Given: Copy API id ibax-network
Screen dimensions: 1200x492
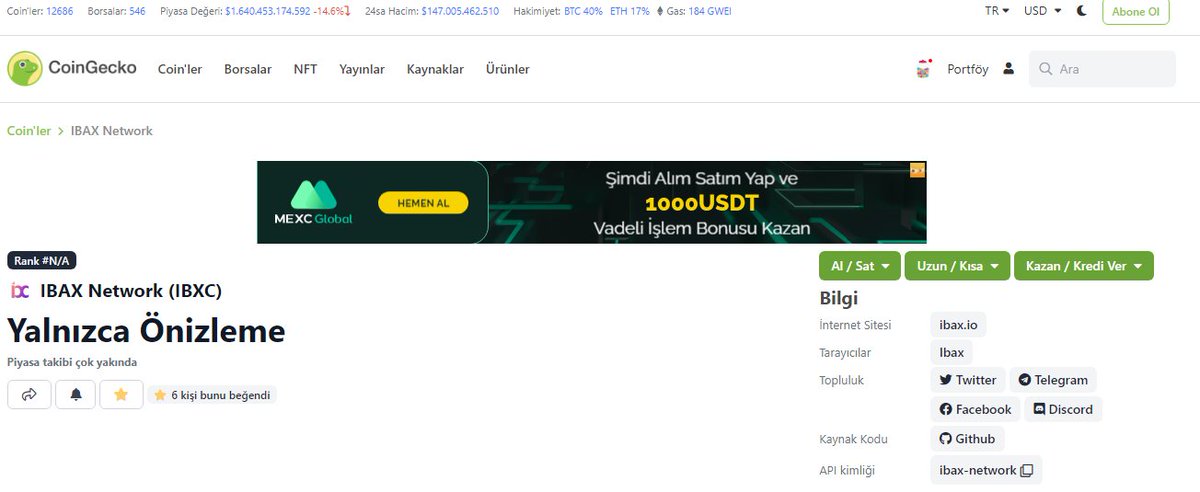Looking at the screenshot, I should [1026, 470].
